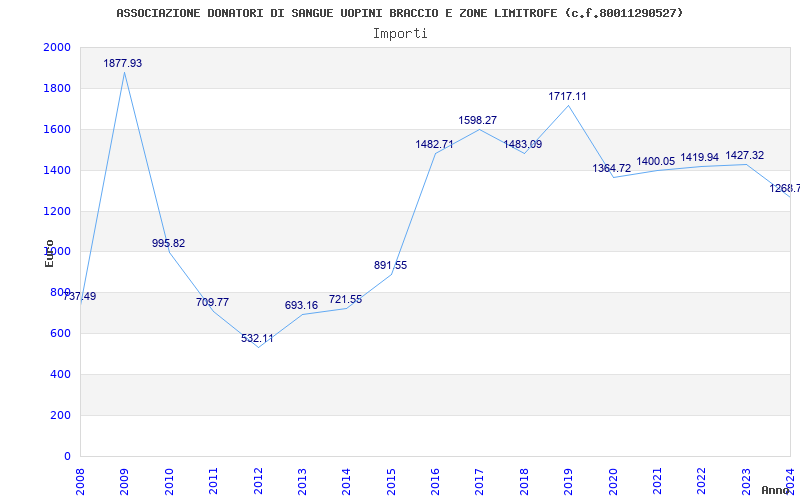The height and width of the screenshot is (500, 800).
Task: Click the data label 995.82
Action: click(168, 243)
